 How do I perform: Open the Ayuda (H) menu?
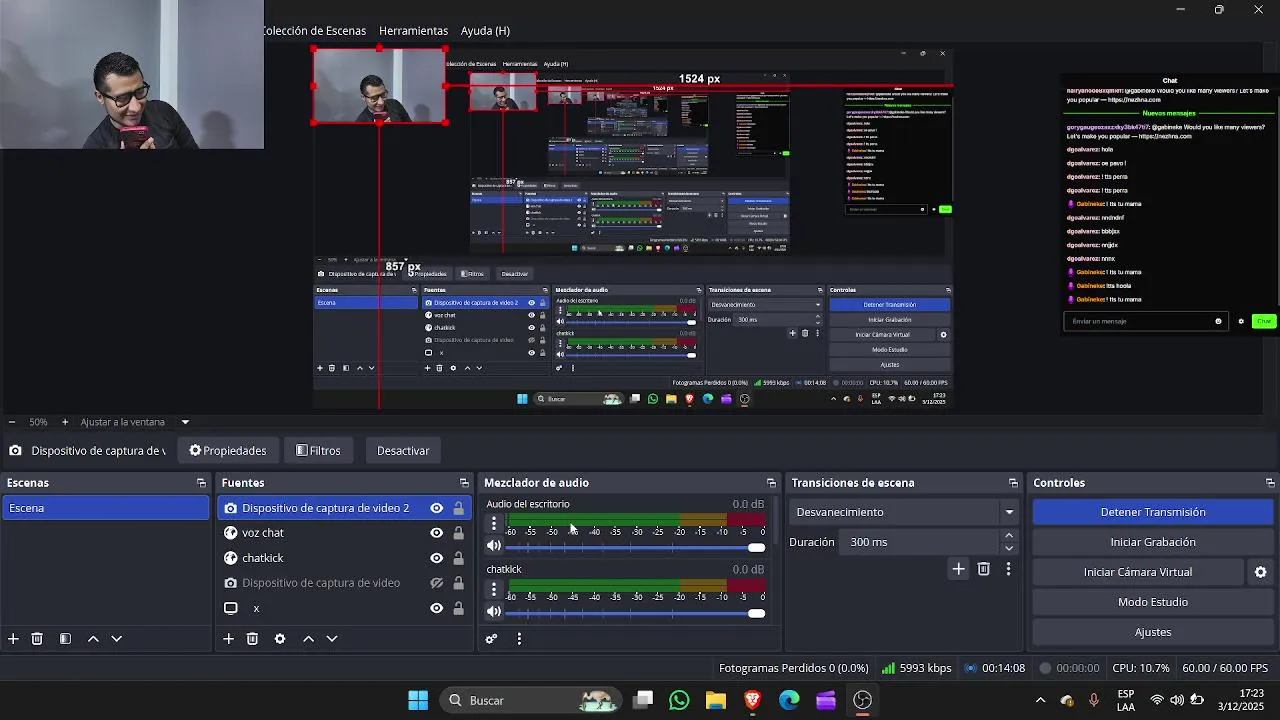pos(485,31)
